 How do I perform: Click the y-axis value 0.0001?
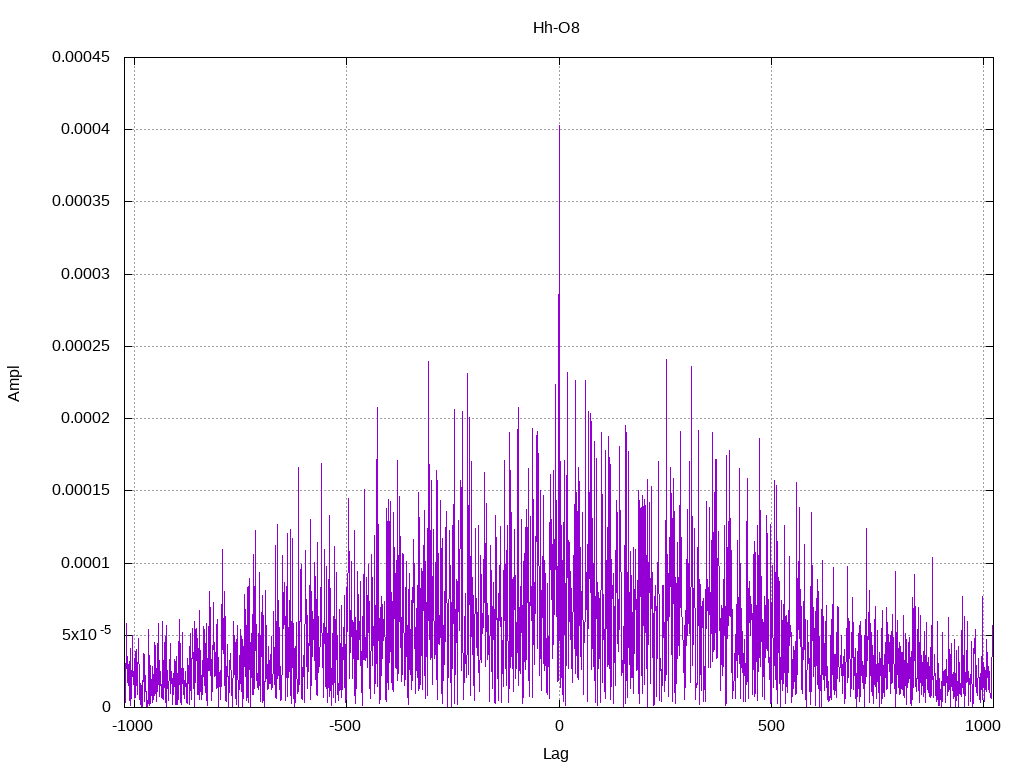(86, 563)
